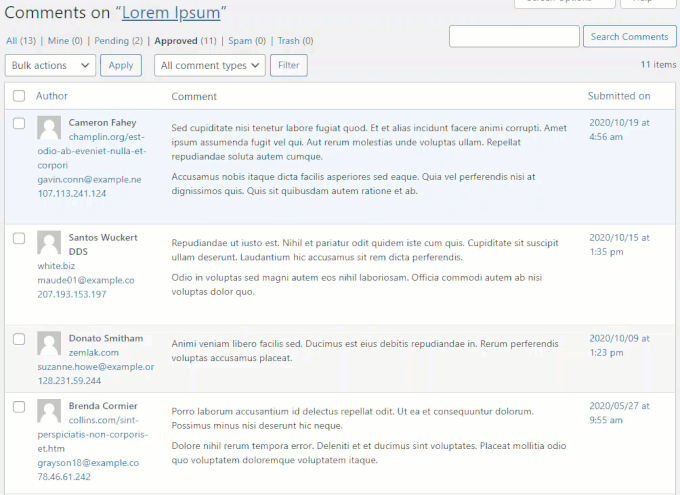Click grayson18@example.co email link

coord(88,463)
